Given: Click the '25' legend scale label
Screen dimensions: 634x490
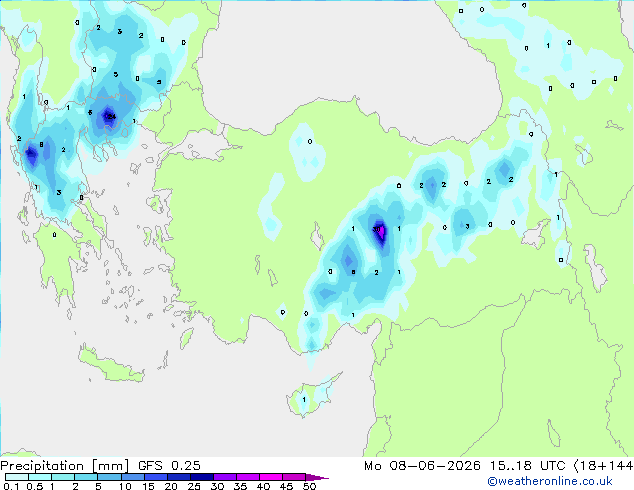Looking at the screenshot, I should point(194,486).
